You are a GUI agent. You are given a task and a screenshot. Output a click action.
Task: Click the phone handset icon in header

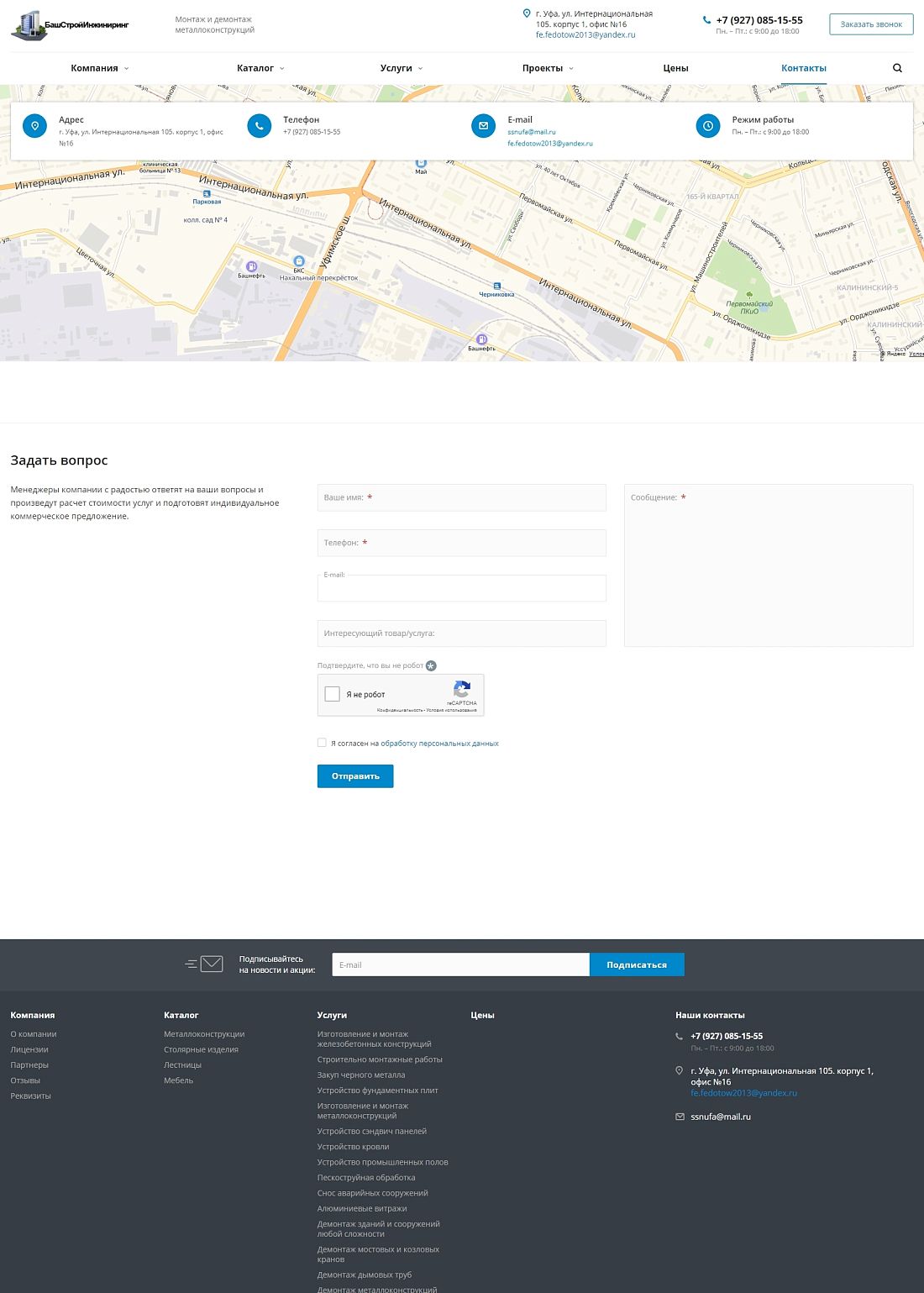pos(706,20)
